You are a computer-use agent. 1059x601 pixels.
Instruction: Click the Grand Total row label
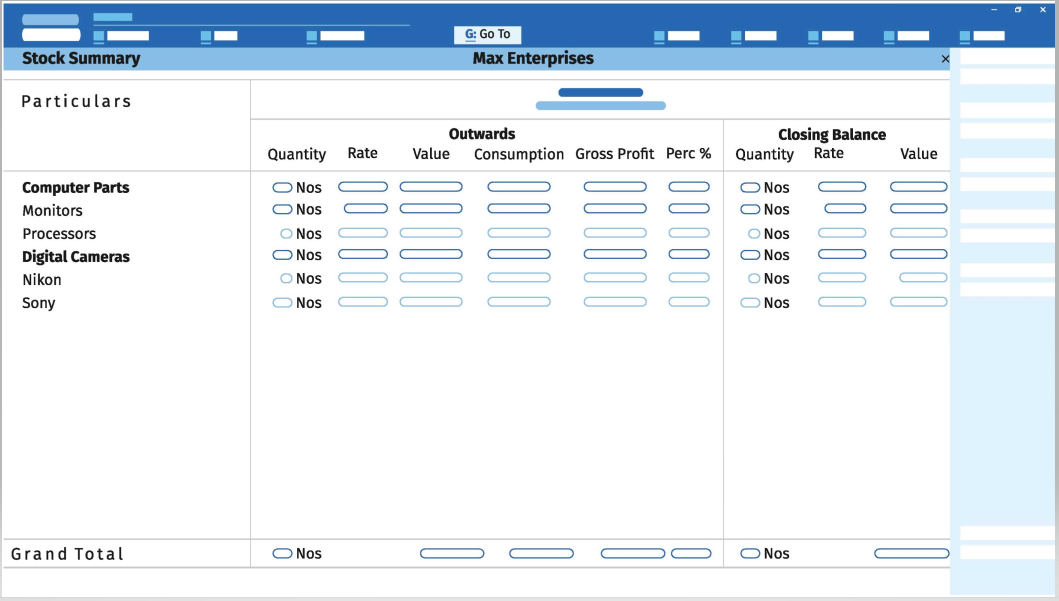(x=68, y=554)
